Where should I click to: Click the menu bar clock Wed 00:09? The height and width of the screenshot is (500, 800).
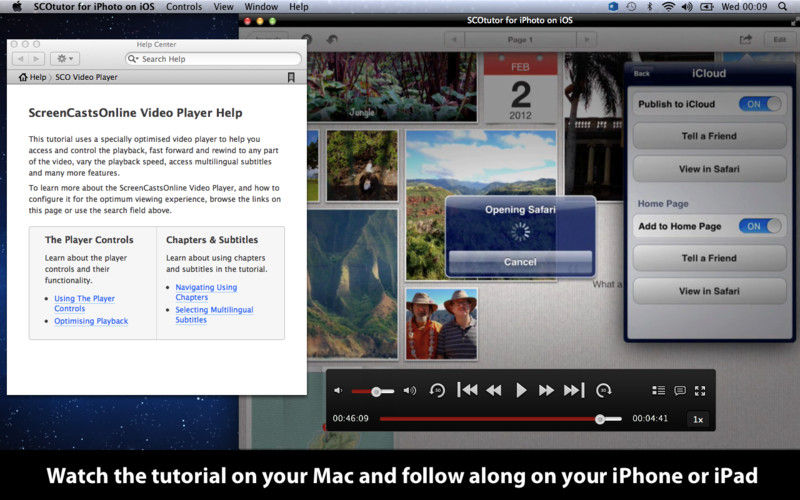coord(744,7)
